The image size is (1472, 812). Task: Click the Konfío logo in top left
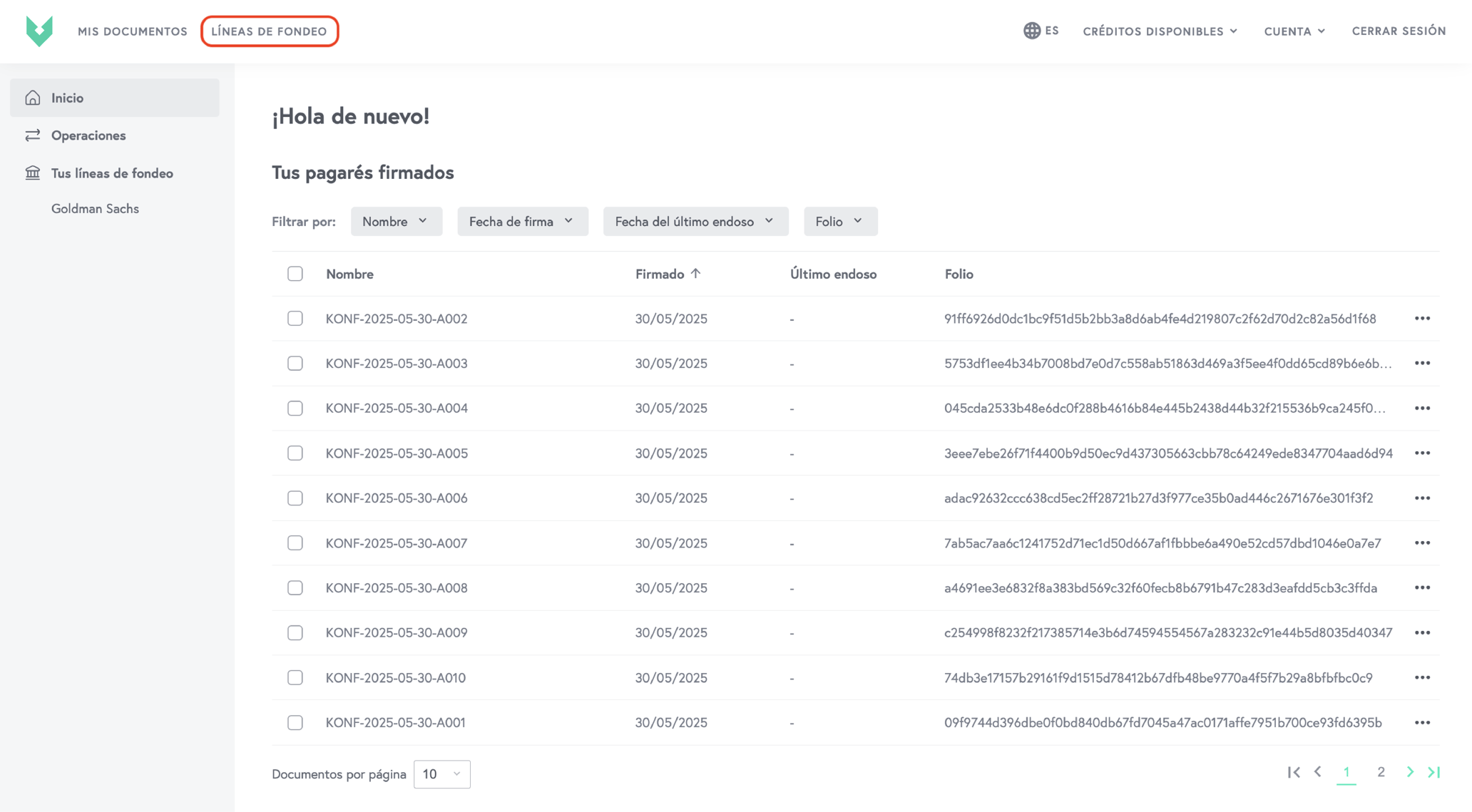pyautogui.click(x=40, y=31)
